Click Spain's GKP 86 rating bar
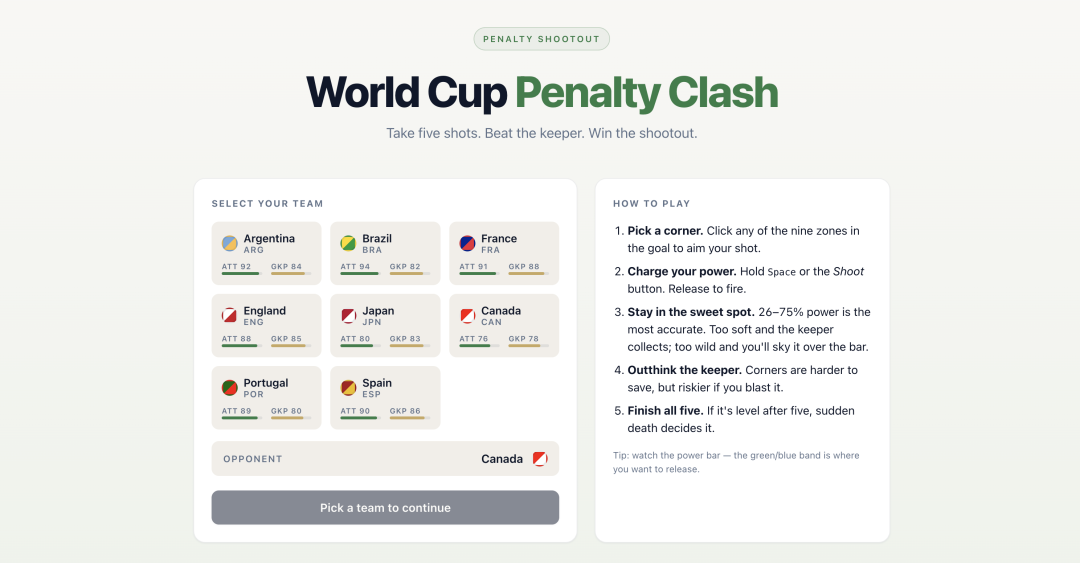Image resolution: width=1080 pixels, height=563 pixels. pos(410,418)
